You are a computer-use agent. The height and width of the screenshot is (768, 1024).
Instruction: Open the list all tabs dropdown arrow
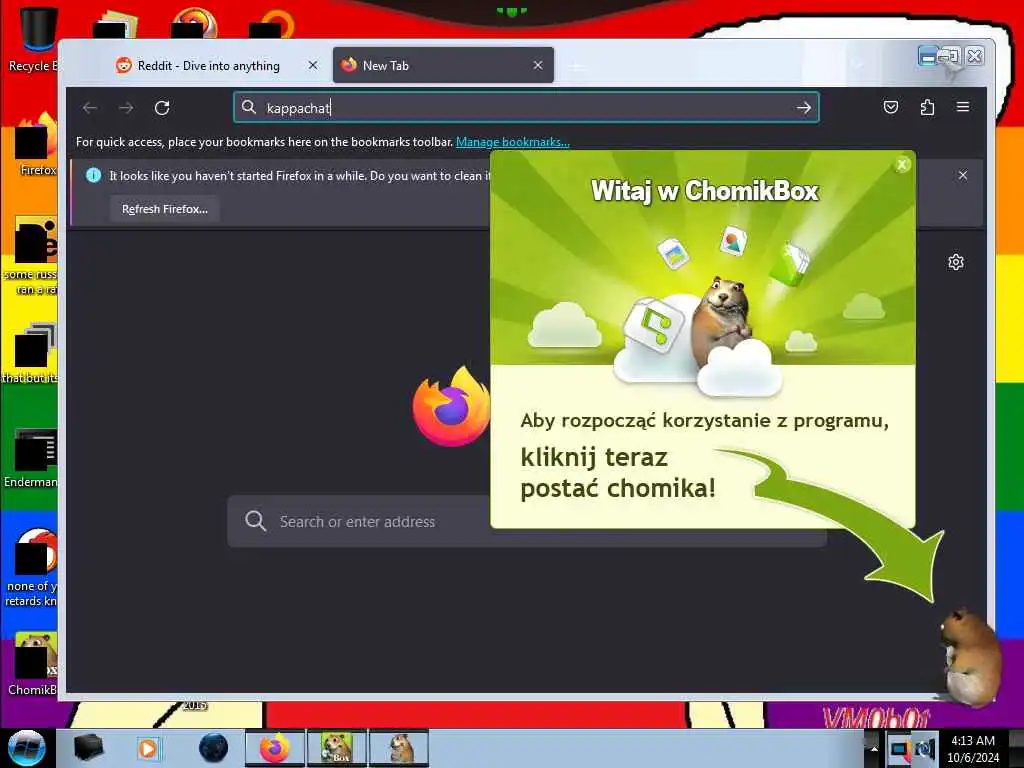(857, 65)
